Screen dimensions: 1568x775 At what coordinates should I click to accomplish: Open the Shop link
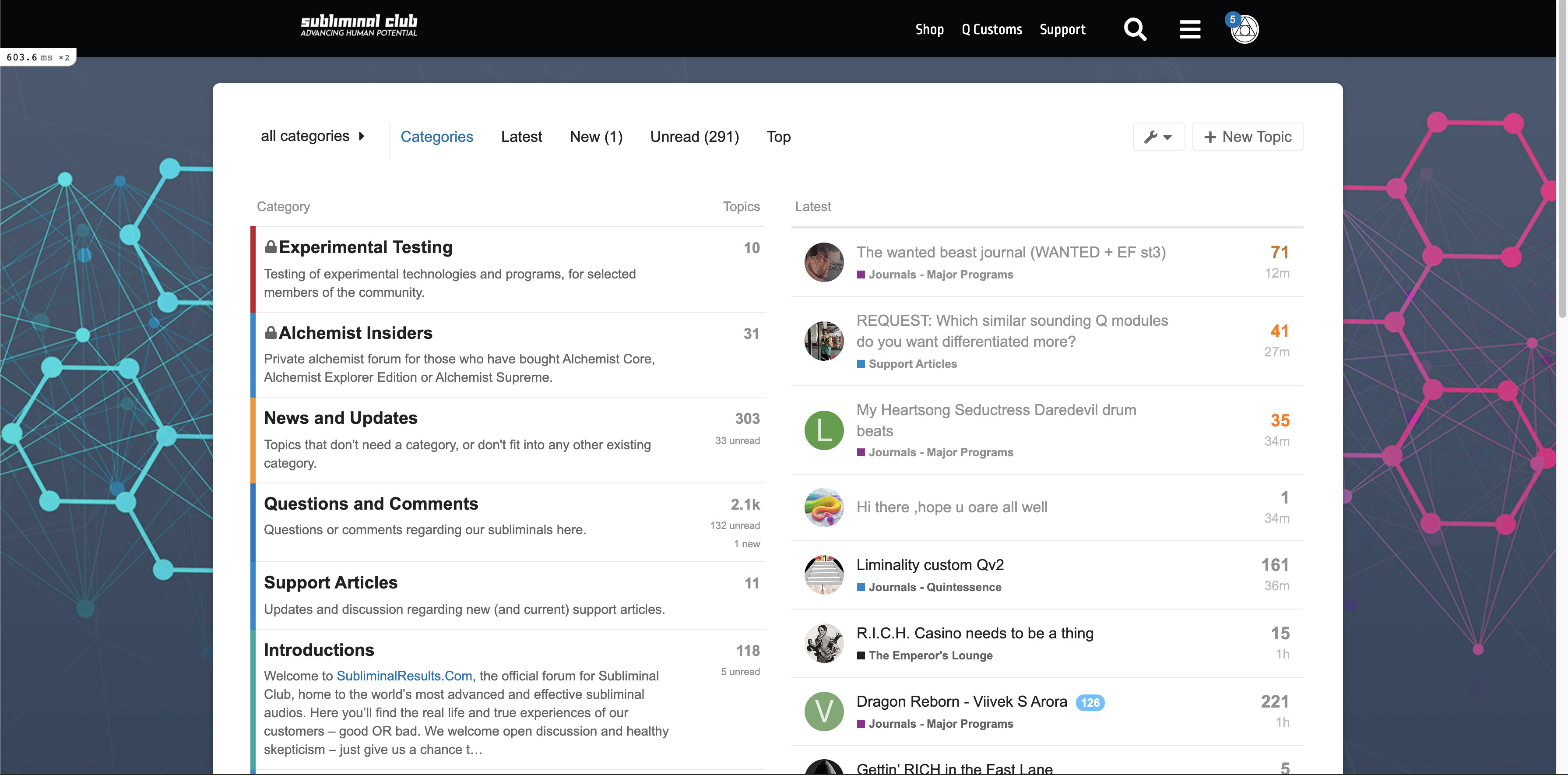pyautogui.click(x=929, y=29)
